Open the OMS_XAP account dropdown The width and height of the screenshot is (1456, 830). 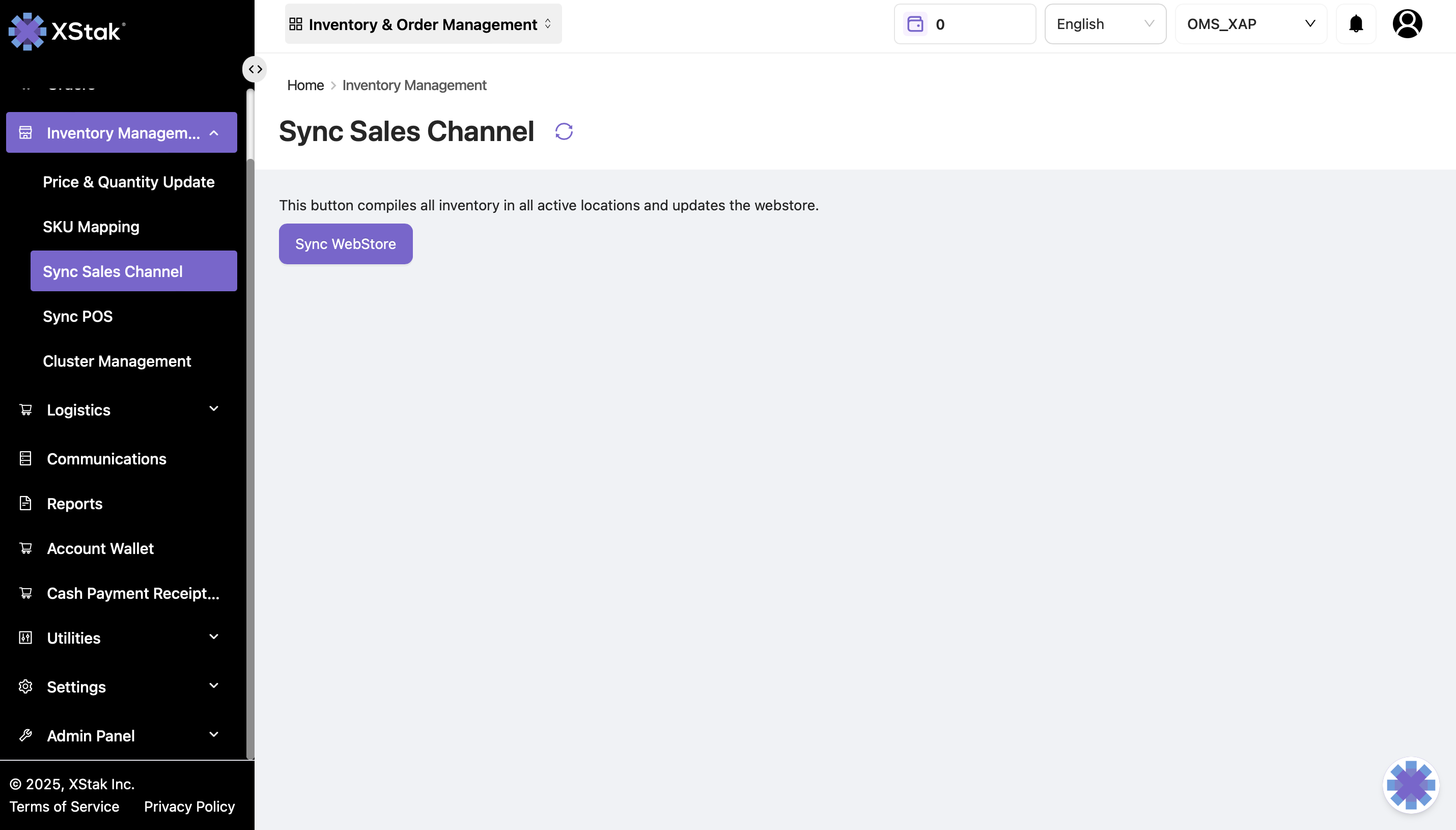point(1250,24)
